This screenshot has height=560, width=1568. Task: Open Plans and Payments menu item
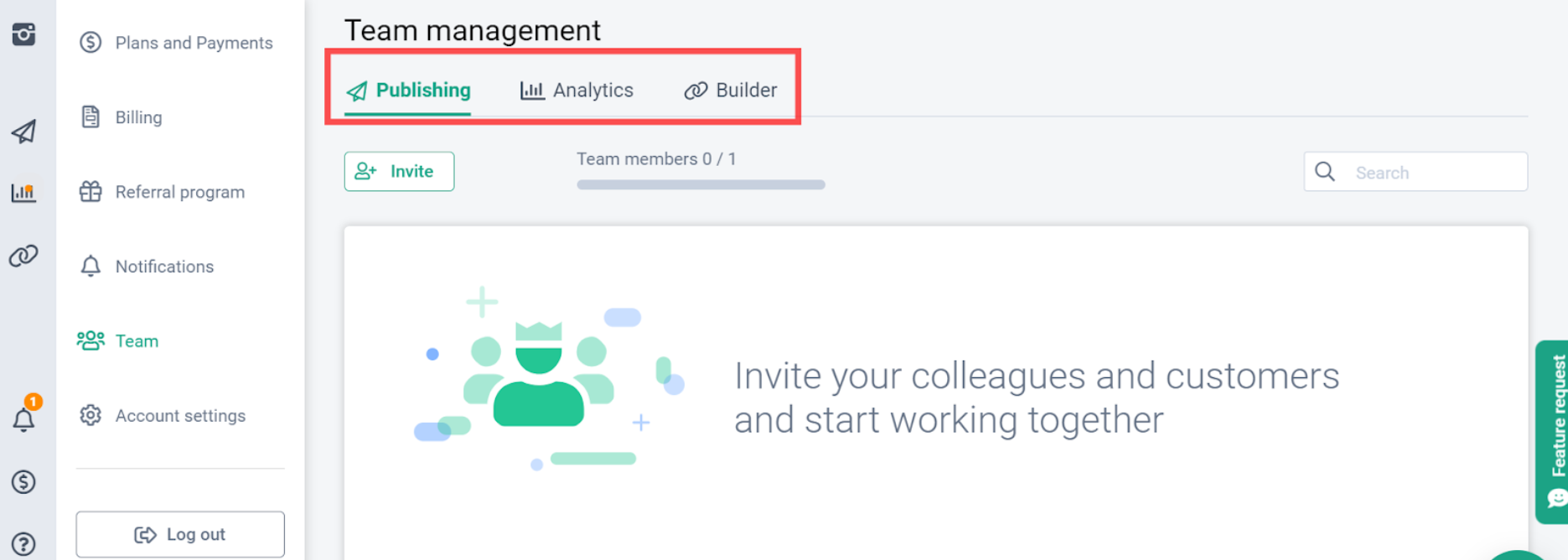pos(194,43)
